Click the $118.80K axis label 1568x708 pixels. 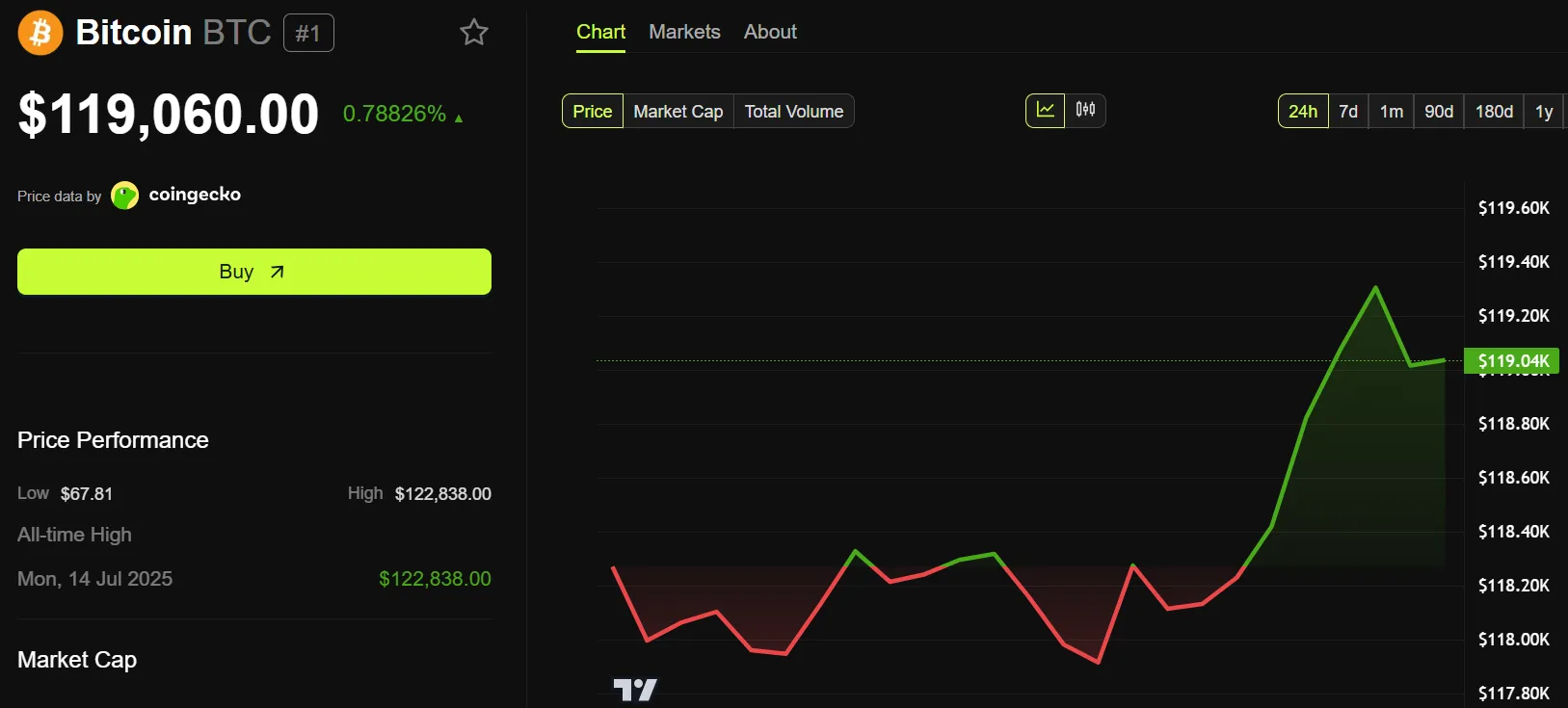point(1514,424)
